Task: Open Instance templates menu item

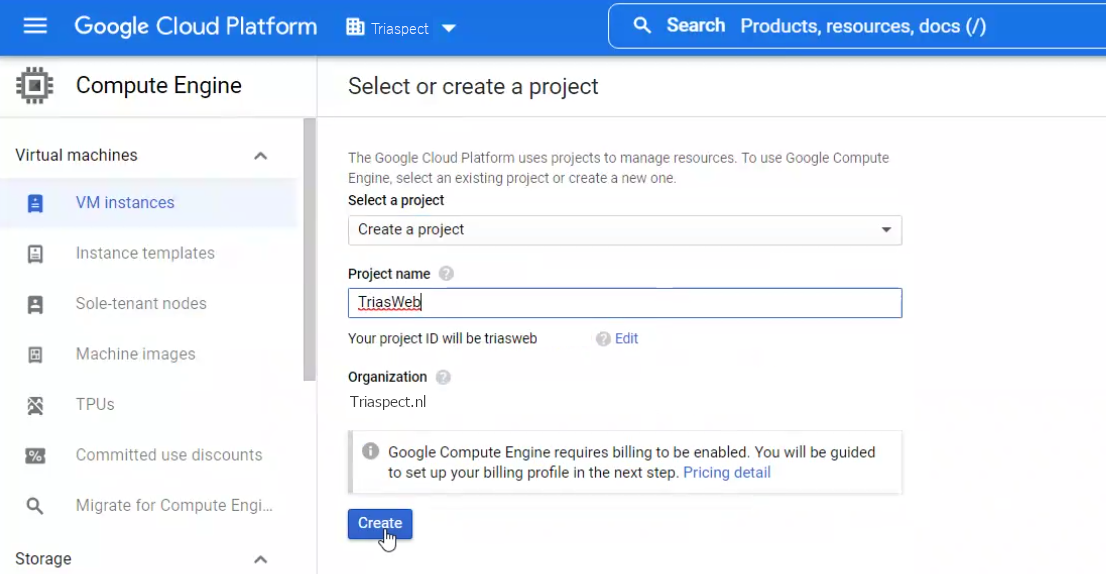Action: (145, 254)
